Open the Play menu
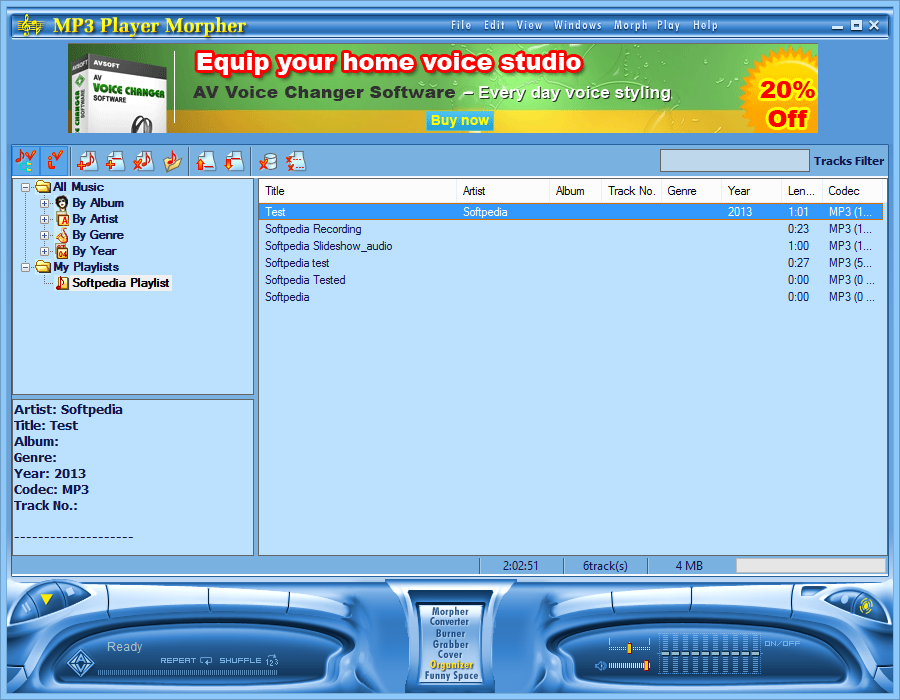Screen dimensions: 900x700 (669, 25)
